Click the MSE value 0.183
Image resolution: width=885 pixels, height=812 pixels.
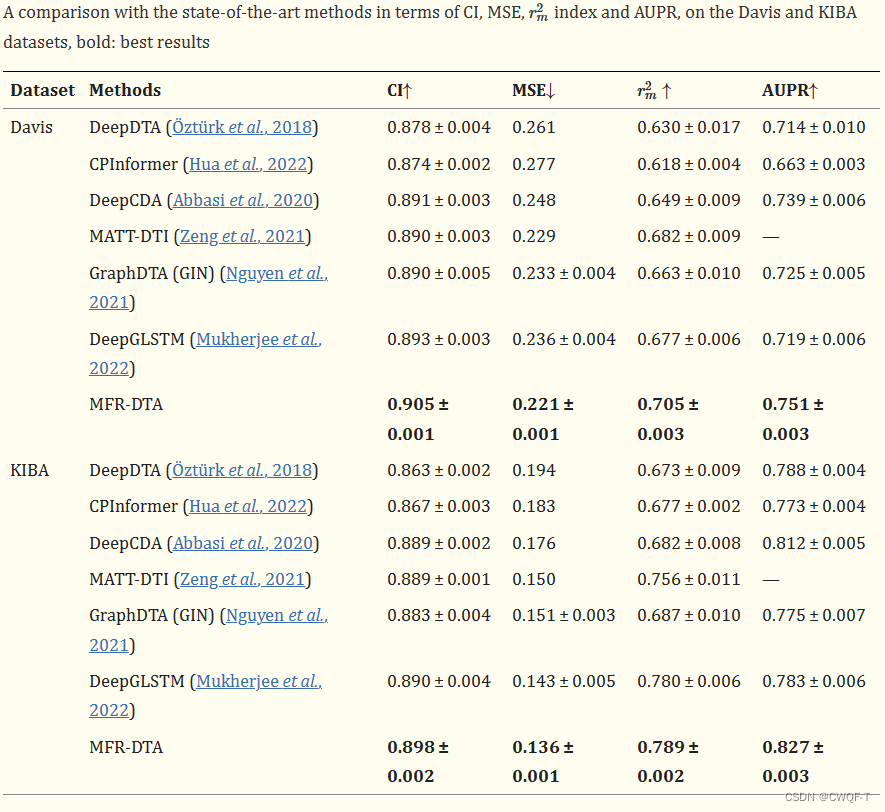click(x=534, y=507)
